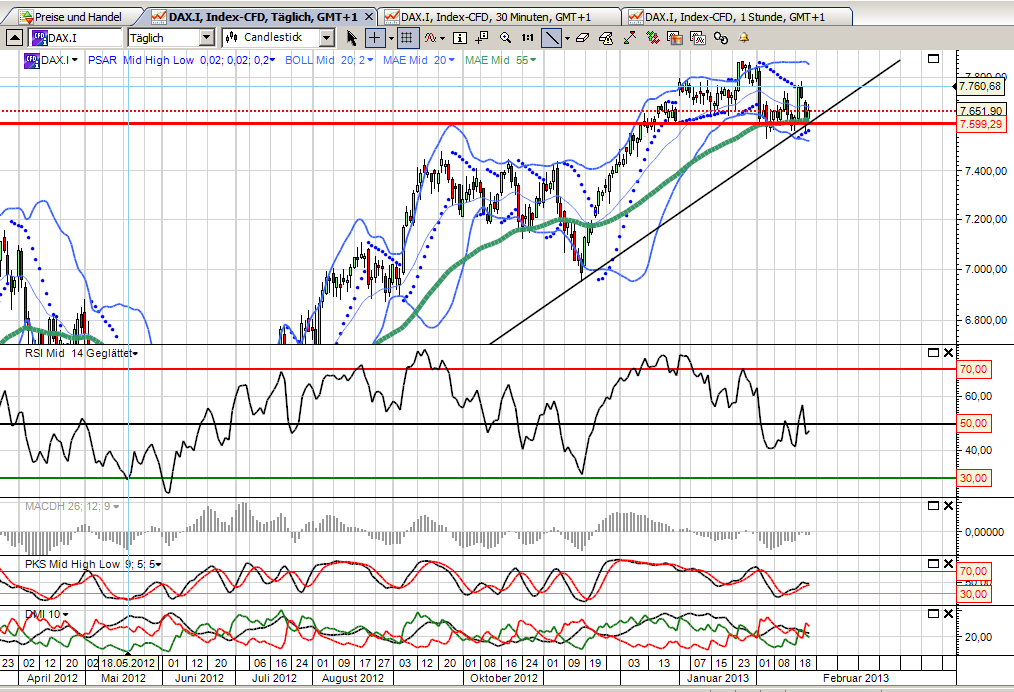Close the RSI indicator panel
Viewport: 1014px width, 692px height.
click(x=948, y=352)
